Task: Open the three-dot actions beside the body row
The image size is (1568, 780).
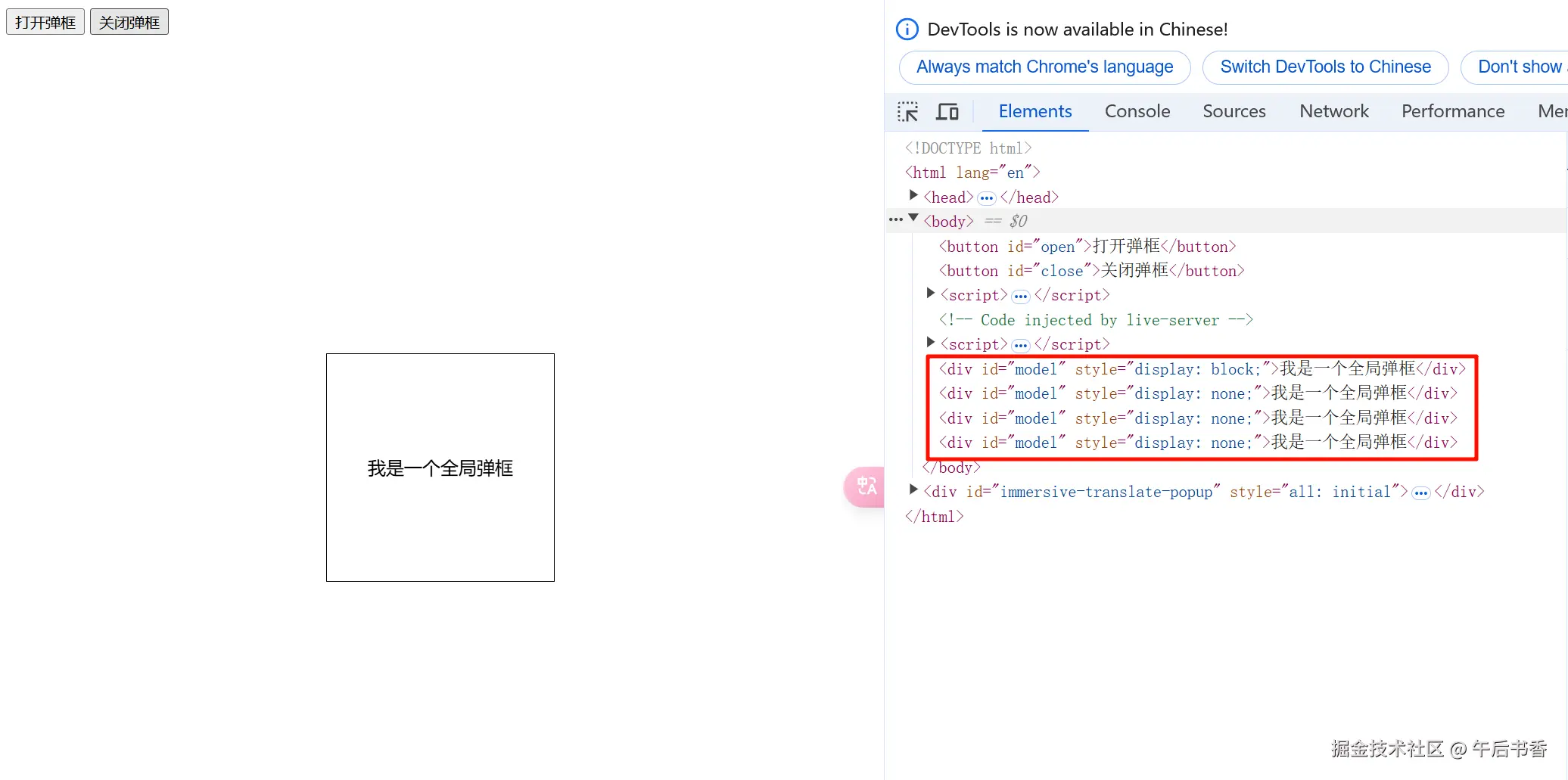Action: pyautogui.click(x=896, y=220)
